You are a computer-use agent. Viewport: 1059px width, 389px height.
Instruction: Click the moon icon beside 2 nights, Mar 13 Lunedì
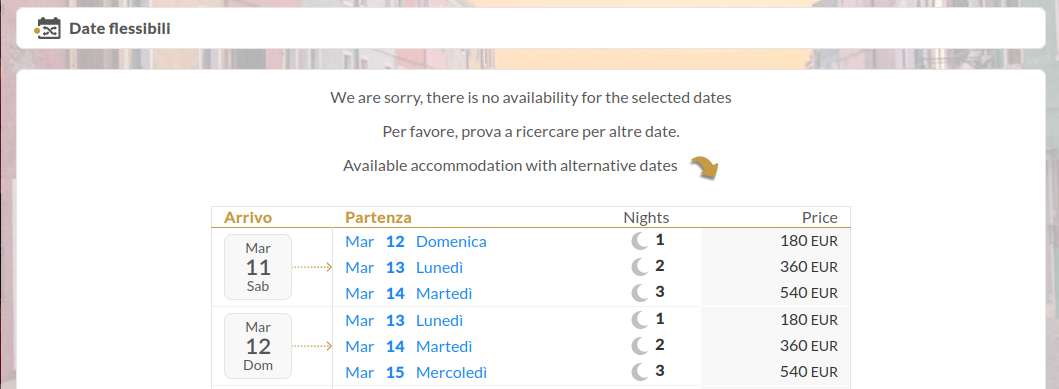pos(639,267)
